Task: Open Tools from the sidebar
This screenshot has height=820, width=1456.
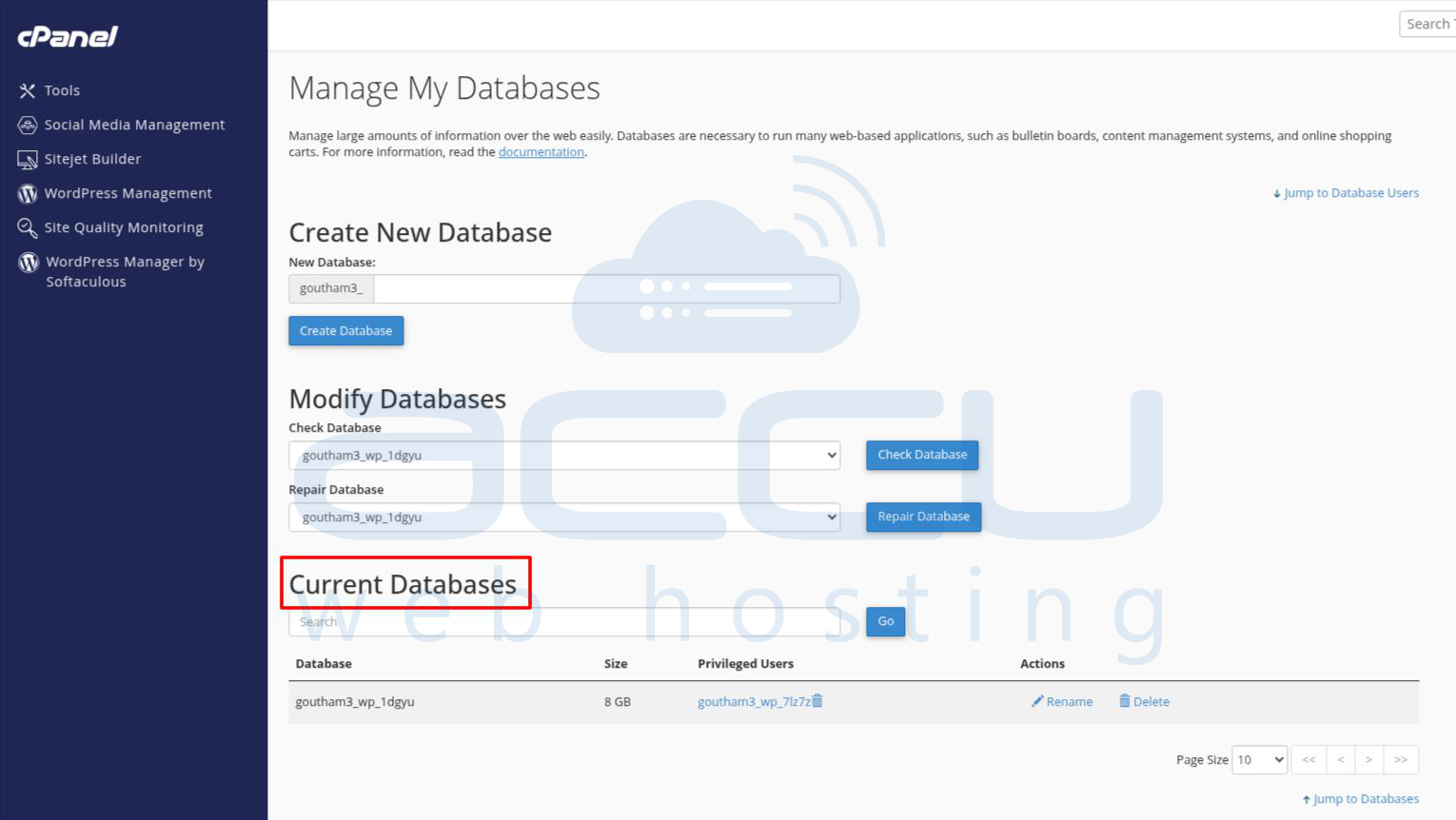Action: 62,90
